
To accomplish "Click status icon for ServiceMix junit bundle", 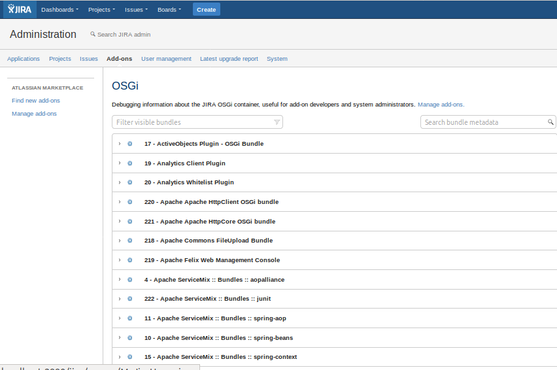I will (130, 299).
